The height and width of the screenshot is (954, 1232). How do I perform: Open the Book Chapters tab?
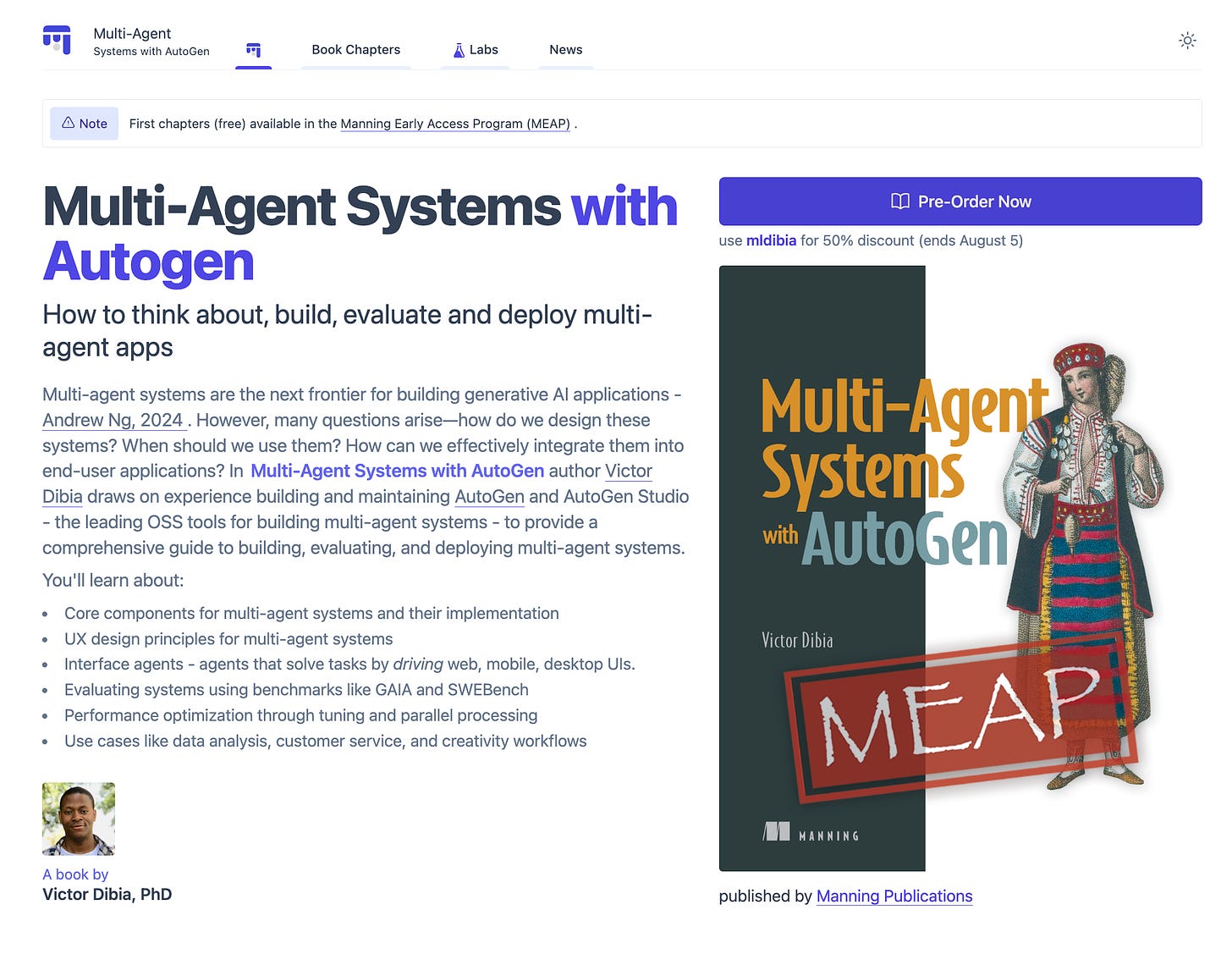[x=355, y=50]
